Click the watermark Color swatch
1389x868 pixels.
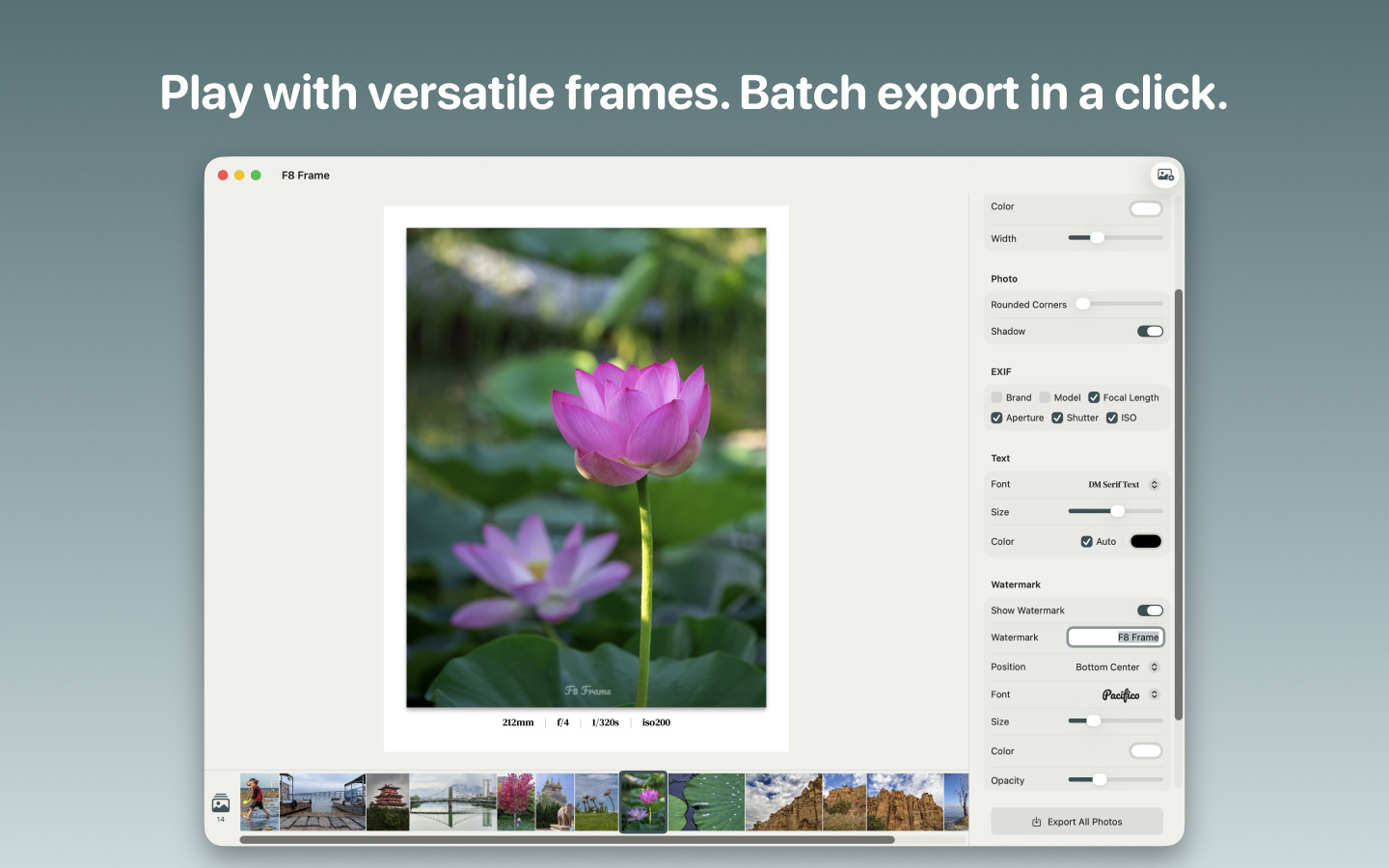pos(1146,751)
